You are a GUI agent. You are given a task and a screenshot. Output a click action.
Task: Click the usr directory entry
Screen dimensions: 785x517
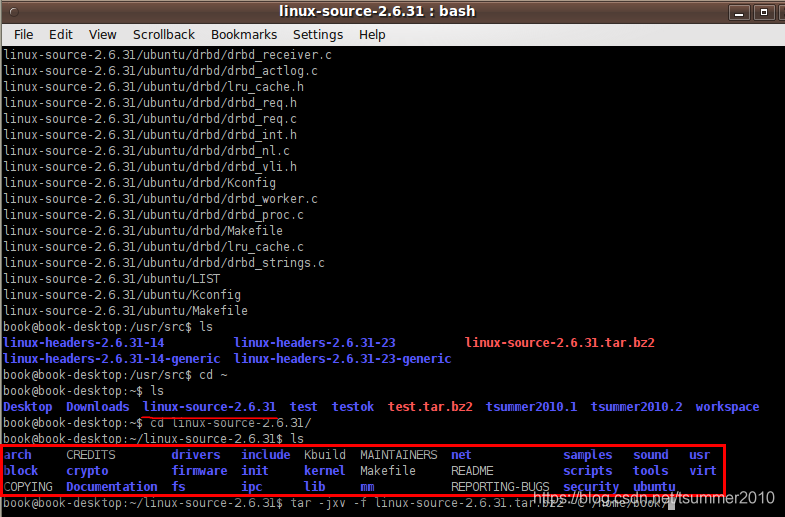point(699,455)
